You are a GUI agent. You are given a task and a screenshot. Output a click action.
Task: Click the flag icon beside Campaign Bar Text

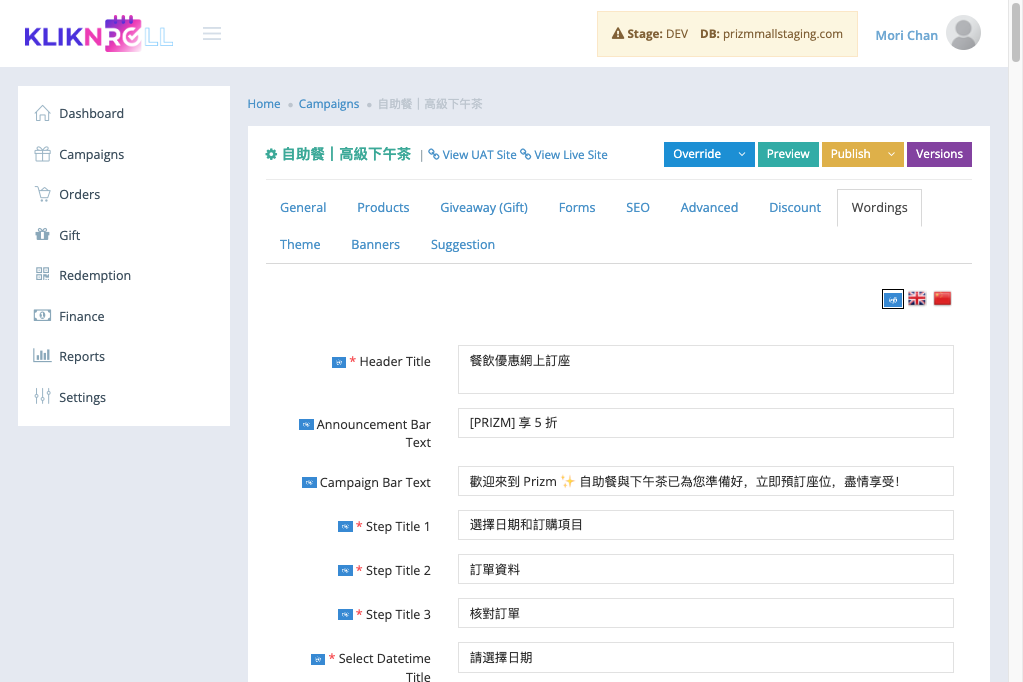(x=309, y=483)
